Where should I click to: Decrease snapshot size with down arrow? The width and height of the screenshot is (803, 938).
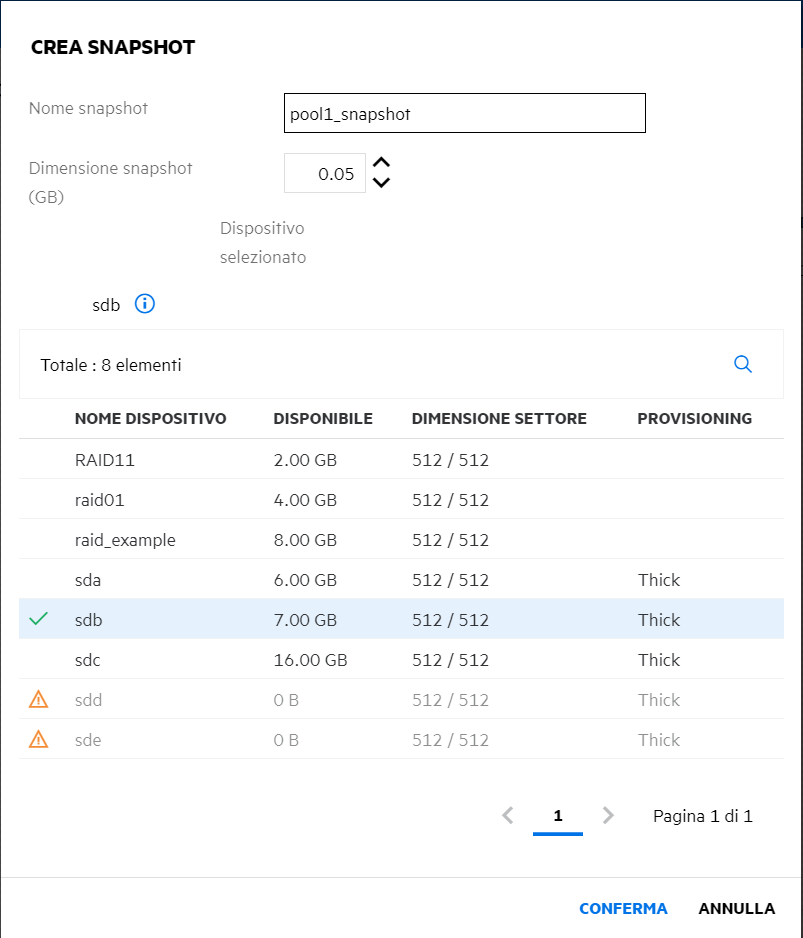pos(381,182)
